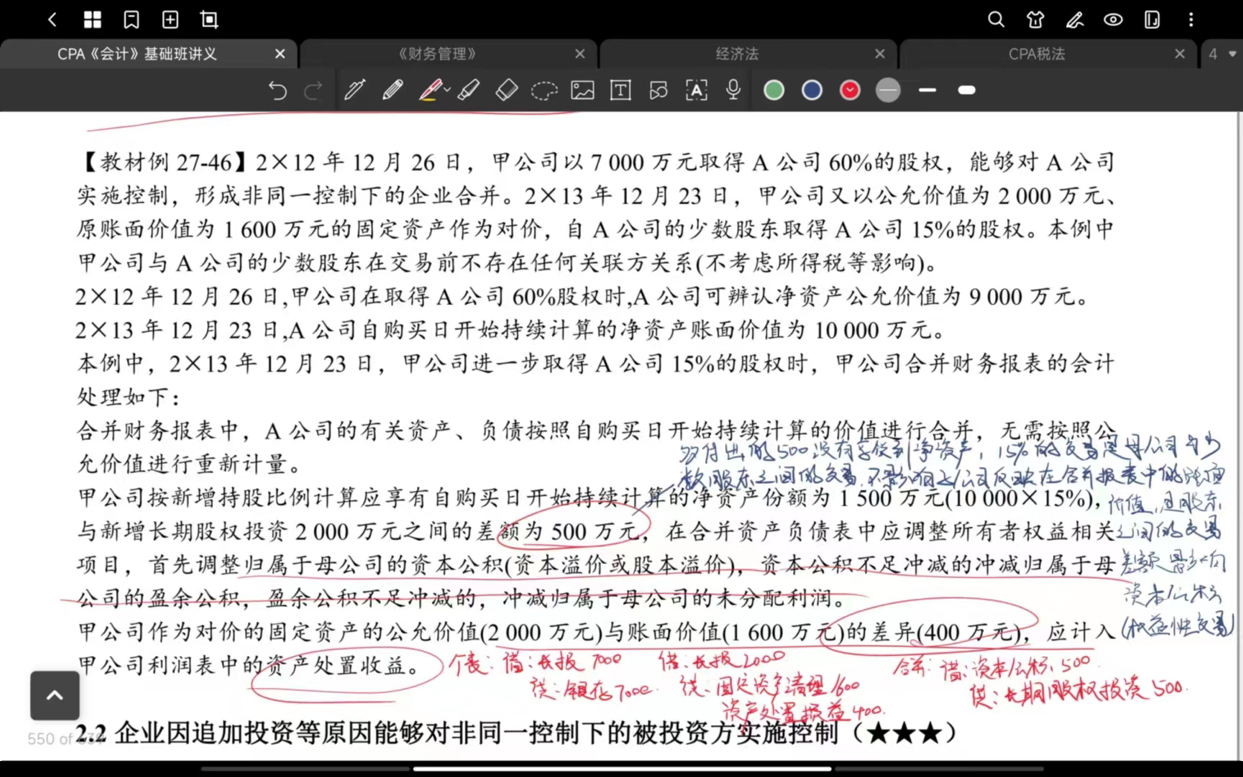The image size is (1243, 777).
Task: Pick the green pen color
Action: (x=774, y=90)
